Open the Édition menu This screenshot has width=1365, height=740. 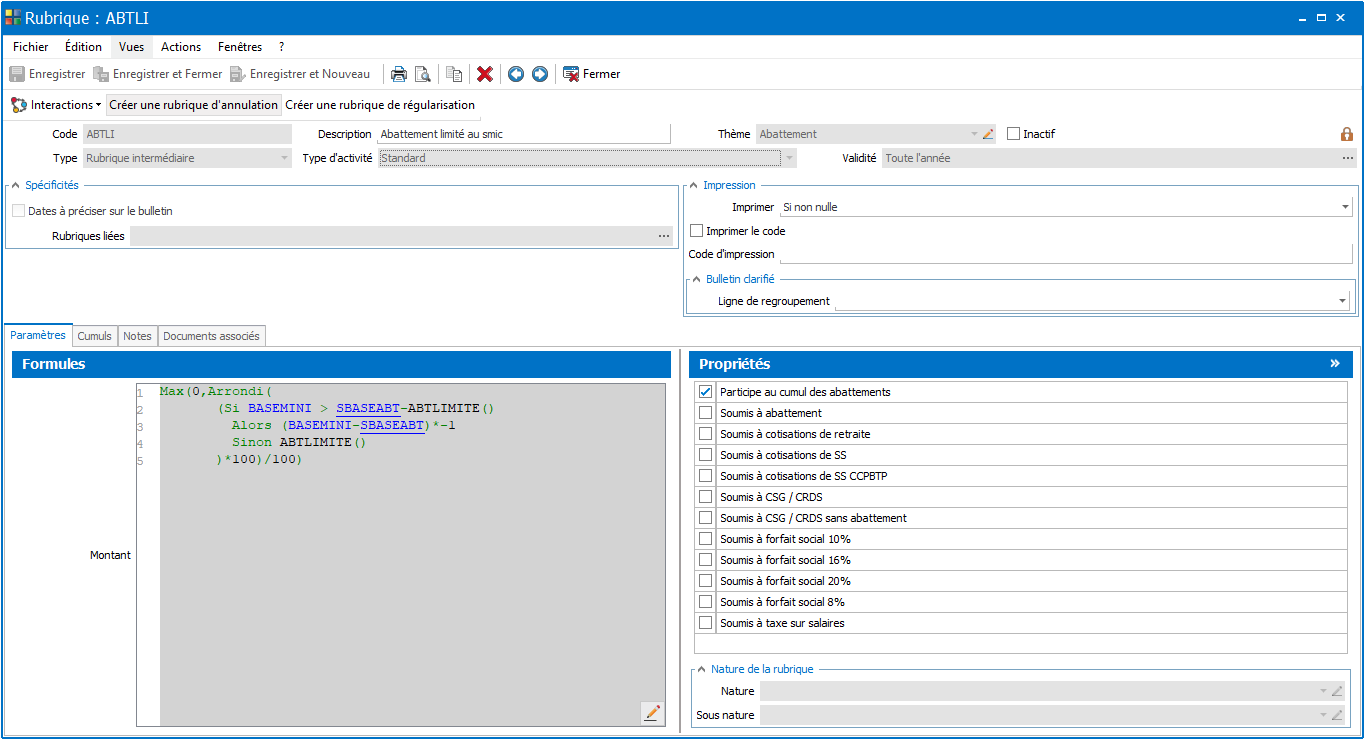click(83, 47)
